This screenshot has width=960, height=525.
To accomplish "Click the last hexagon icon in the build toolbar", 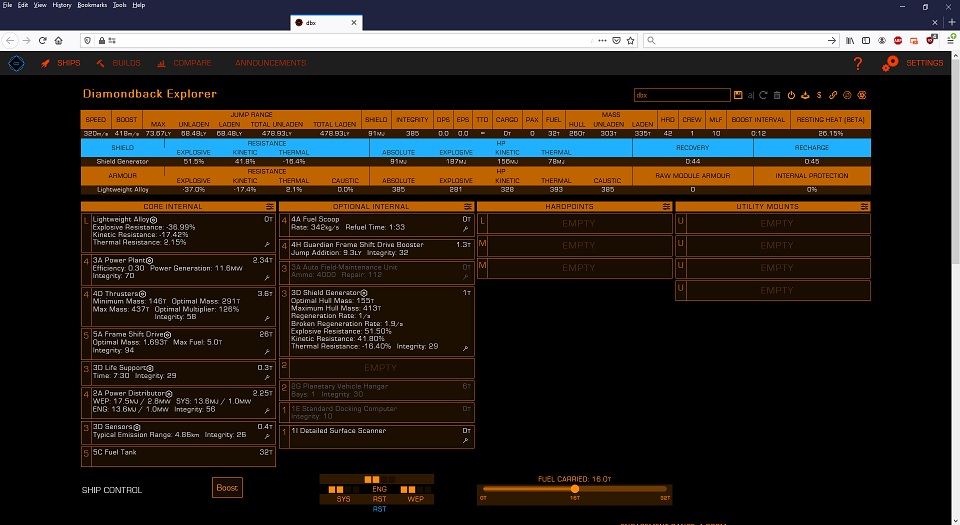I will [x=862, y=95].
